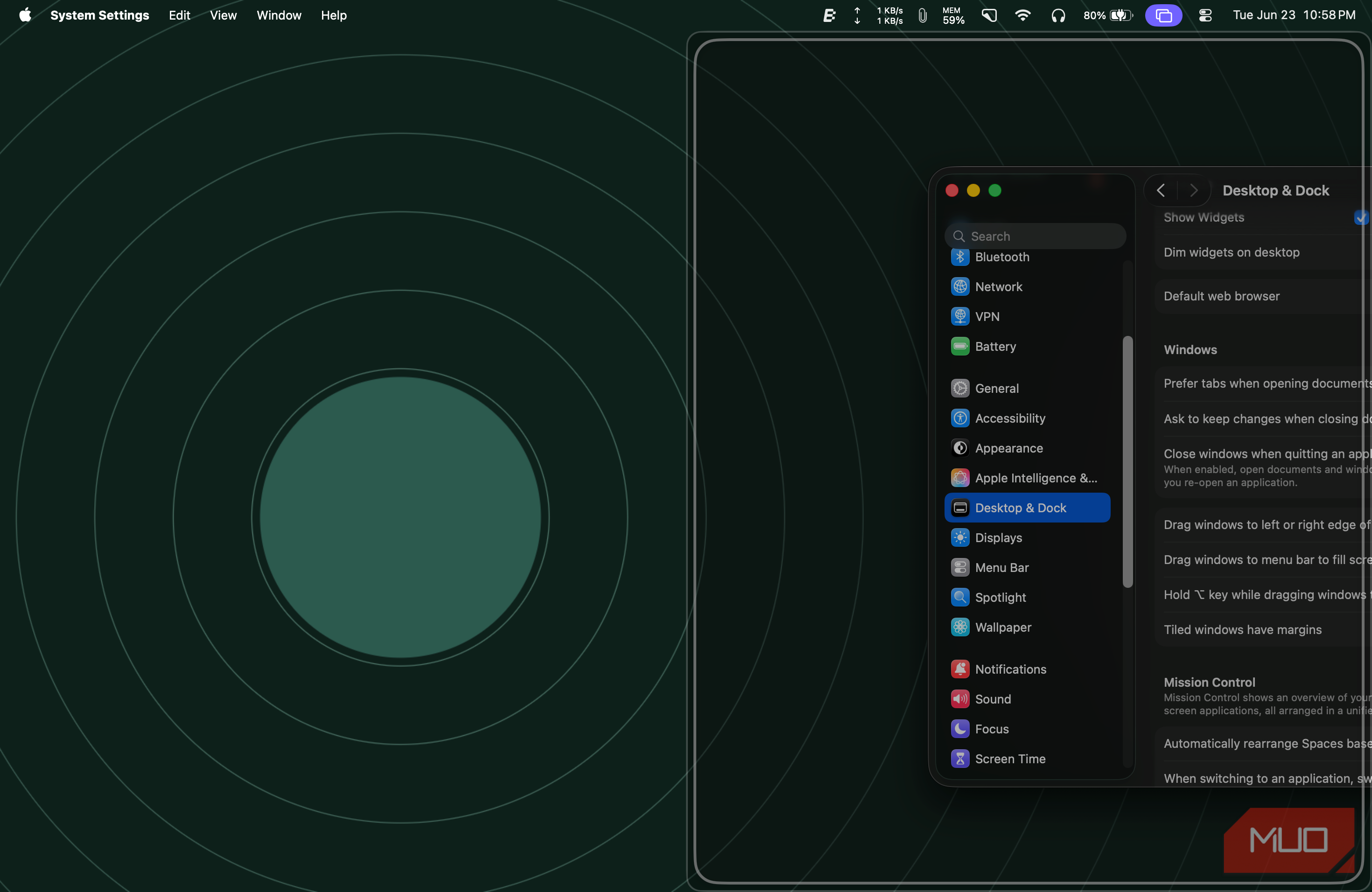Screen dimensions: 1372x892
Task: Click the "Default web browser" row
Action: (x=1264, y=296)
